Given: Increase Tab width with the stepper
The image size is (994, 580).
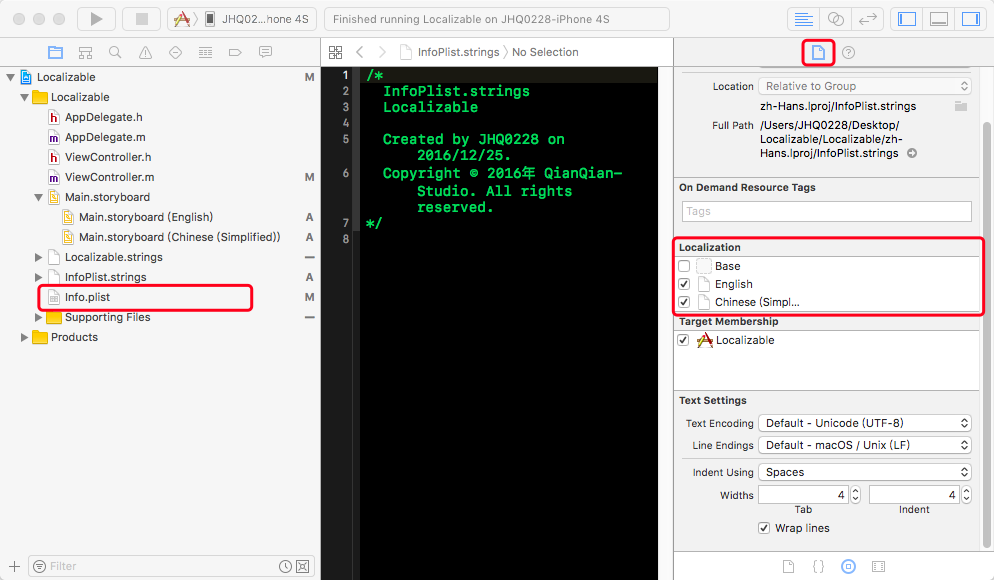Looking at the screenshot, I should [857, 490].
